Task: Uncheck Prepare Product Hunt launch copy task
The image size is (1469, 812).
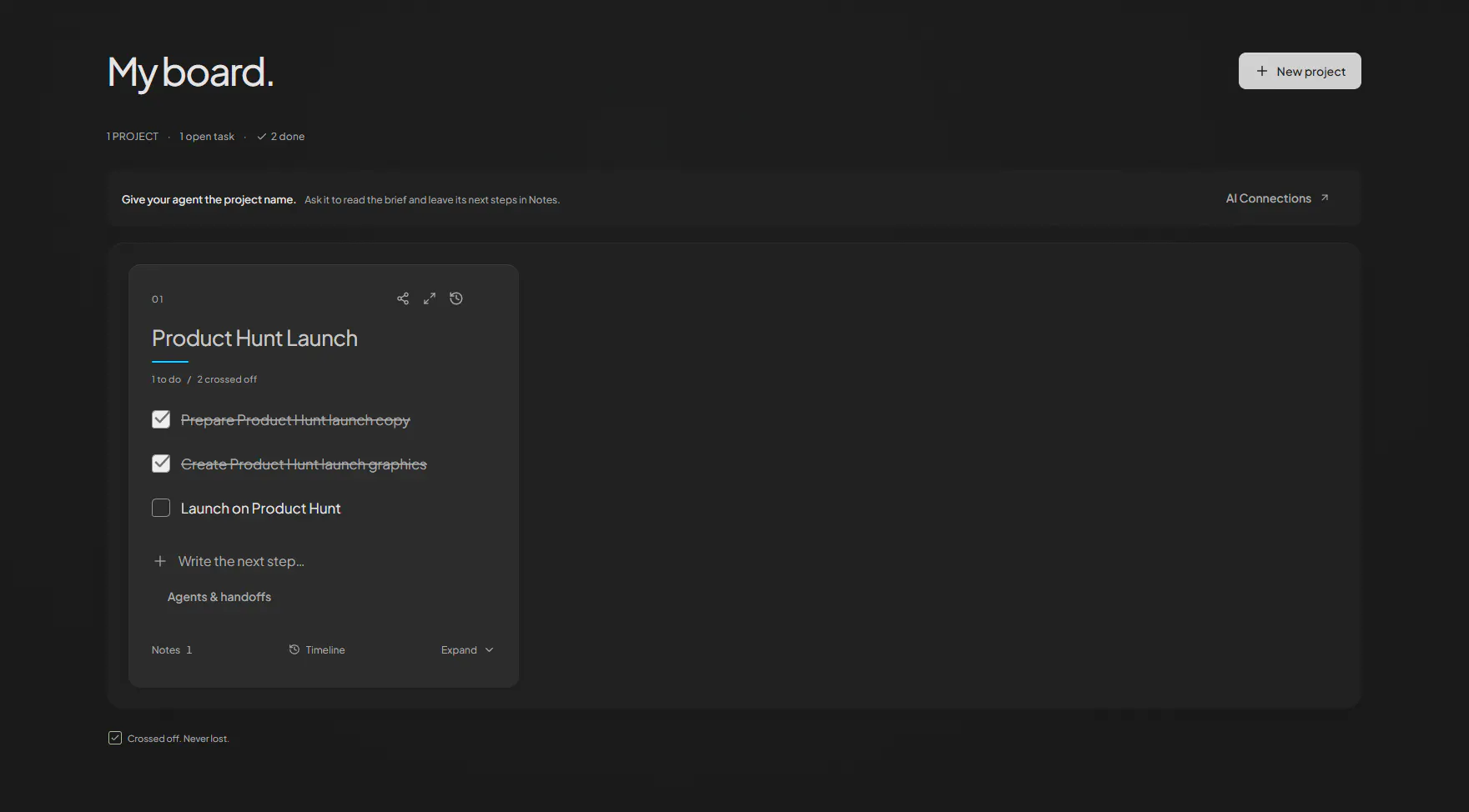Action: (161, 419)
